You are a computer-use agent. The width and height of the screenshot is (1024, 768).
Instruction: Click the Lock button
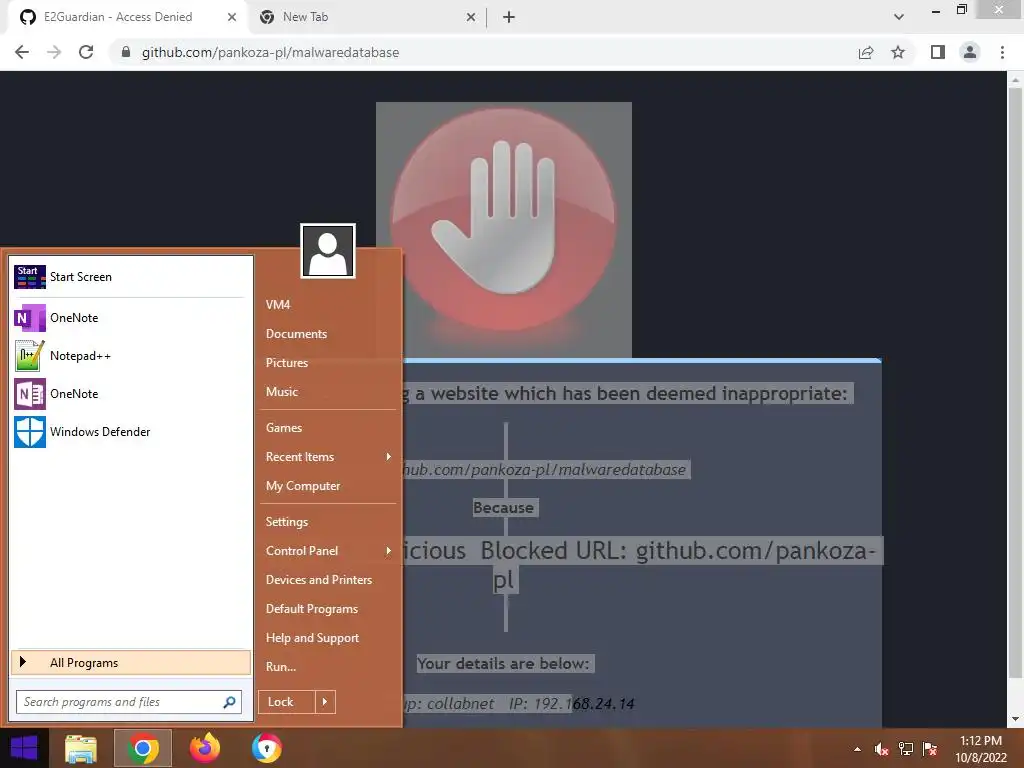click(x=287, y=702)
